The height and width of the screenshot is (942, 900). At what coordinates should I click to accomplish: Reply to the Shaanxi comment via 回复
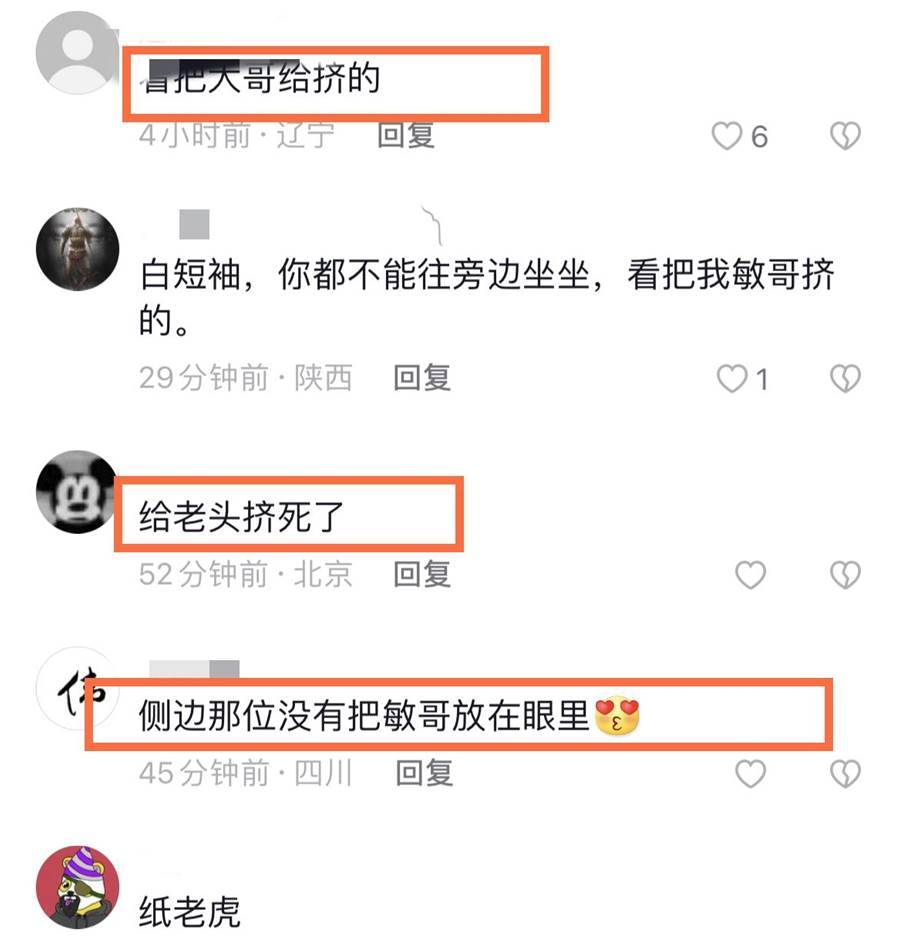(x=422, y=378)
